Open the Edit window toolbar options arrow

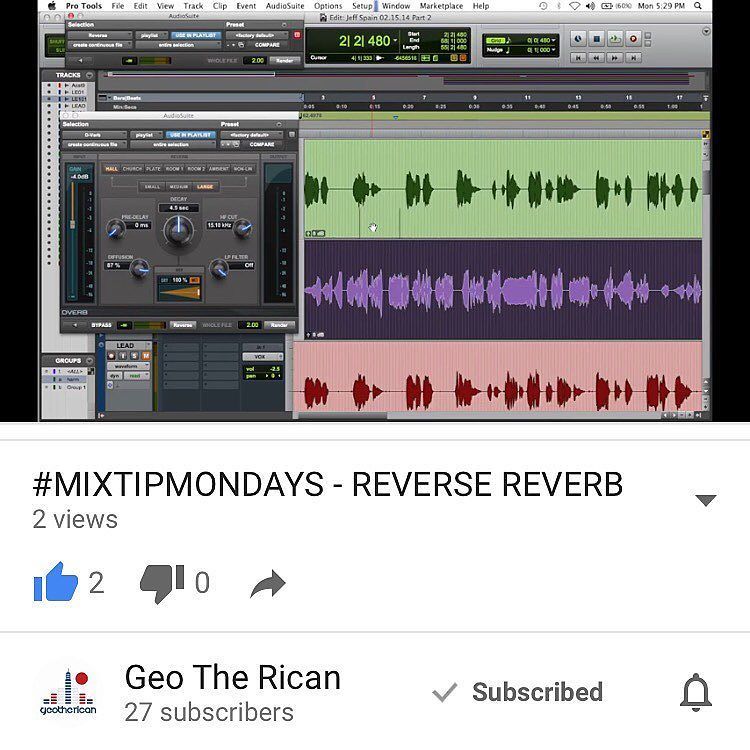(706, 32)
